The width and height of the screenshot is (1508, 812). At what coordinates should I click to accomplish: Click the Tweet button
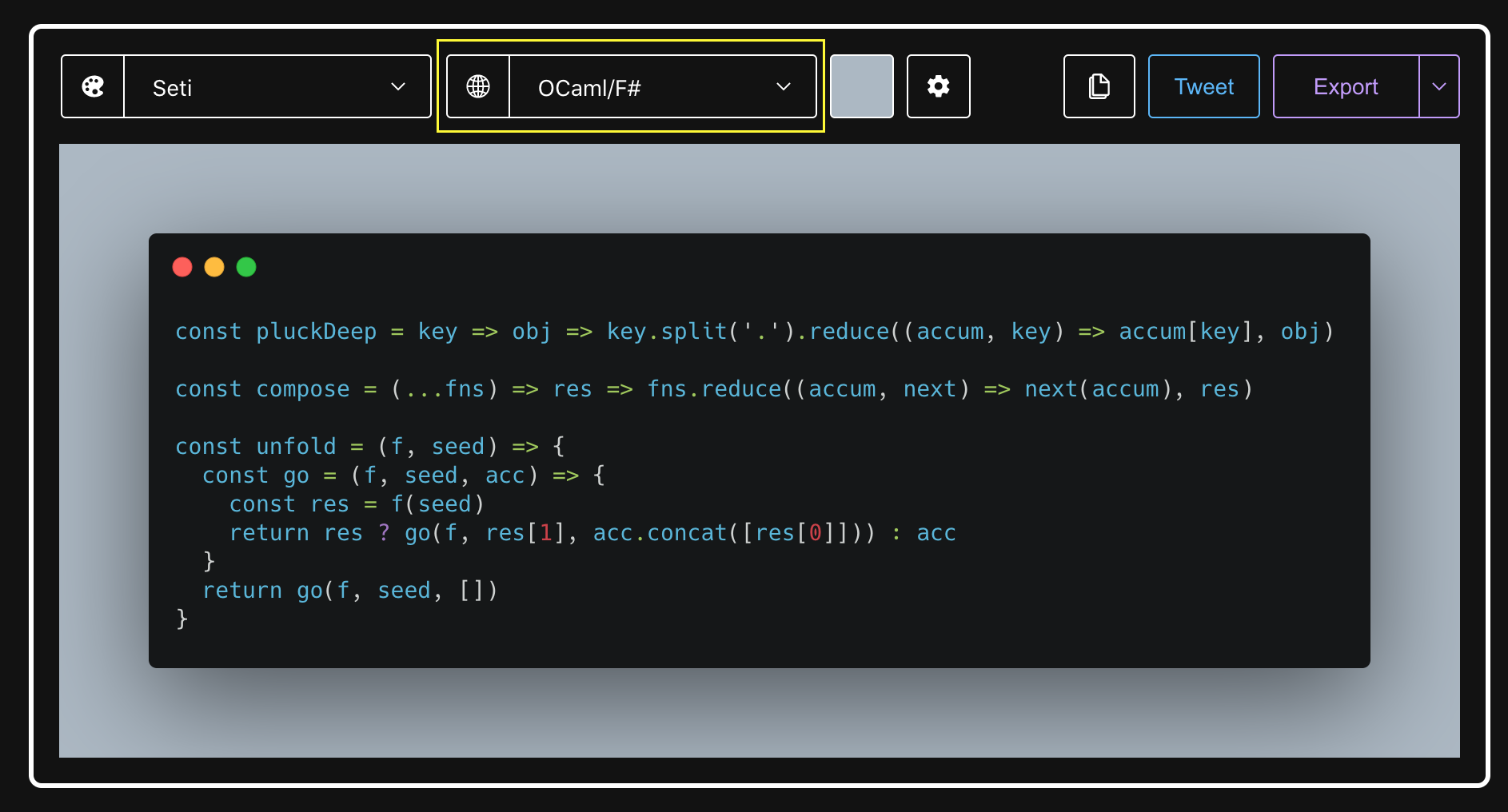click(1204, 86)
